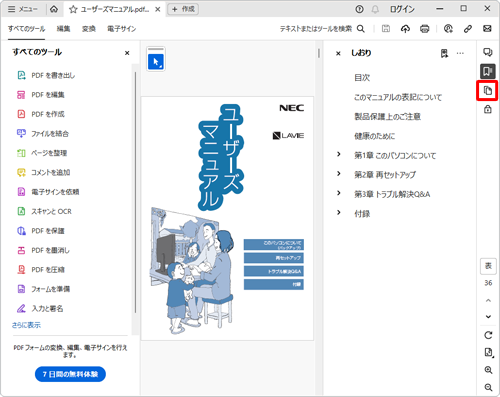This screenshot has width=500, height=397.
Task: Open the 変換 tab
Action: coord(89,29)
